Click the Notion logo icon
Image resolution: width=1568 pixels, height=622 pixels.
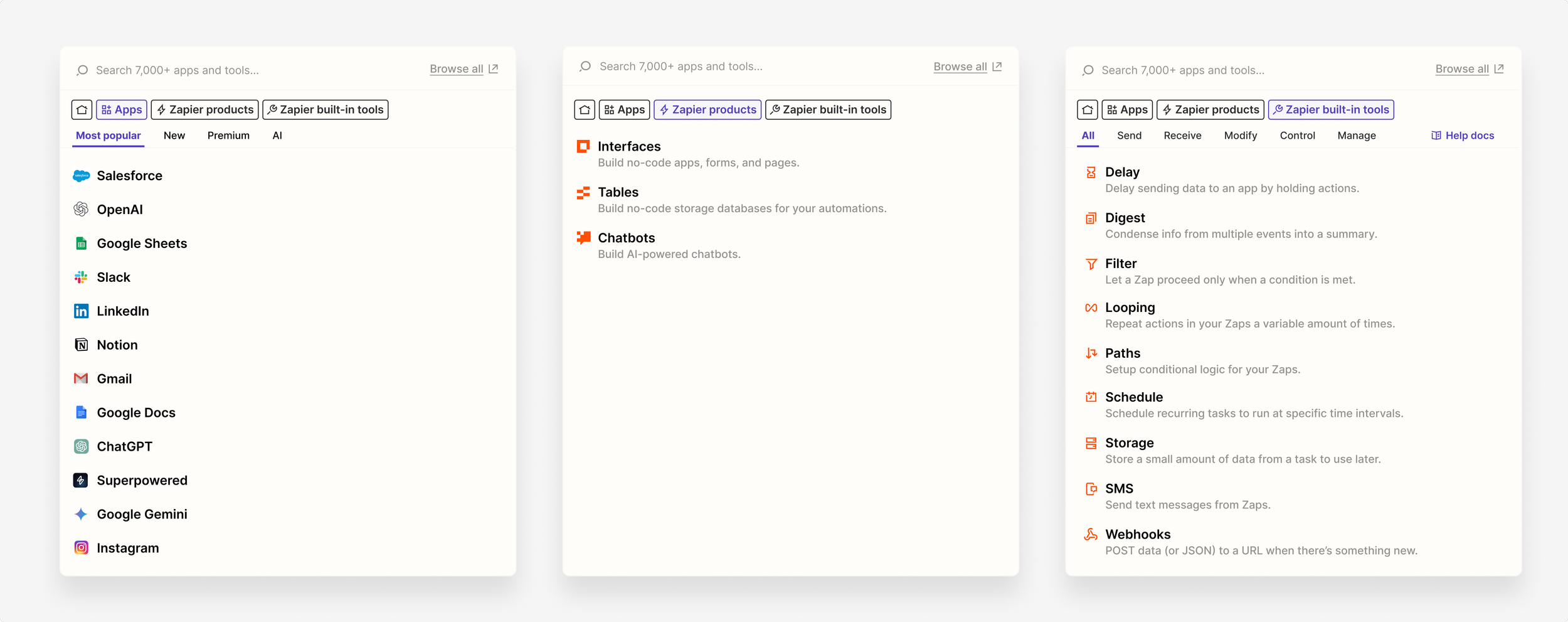pos(81,345)
